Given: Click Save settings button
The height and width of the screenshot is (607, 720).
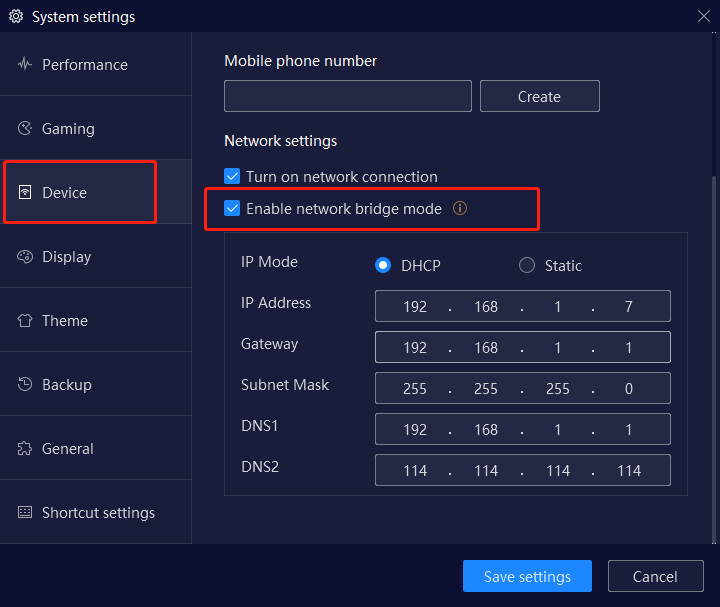Looking at the screenshot, I should click(x=527, y=576).
